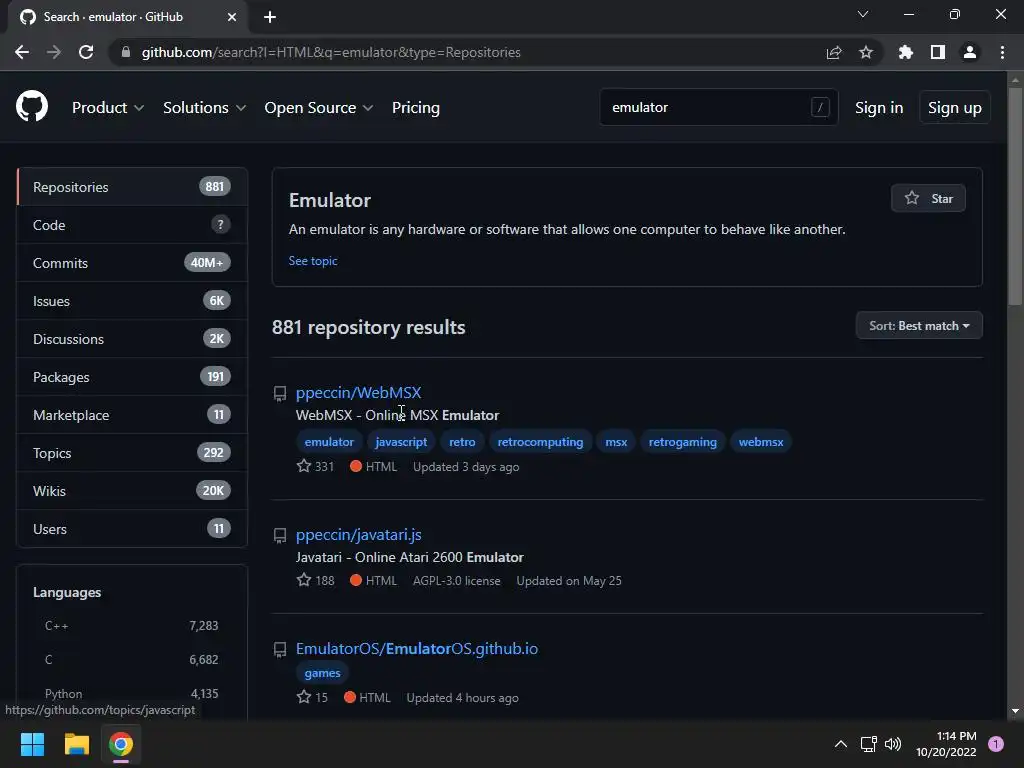This screenshot has height=768, width=1024.
Task: Open network status tray icon
Action: 869,744
